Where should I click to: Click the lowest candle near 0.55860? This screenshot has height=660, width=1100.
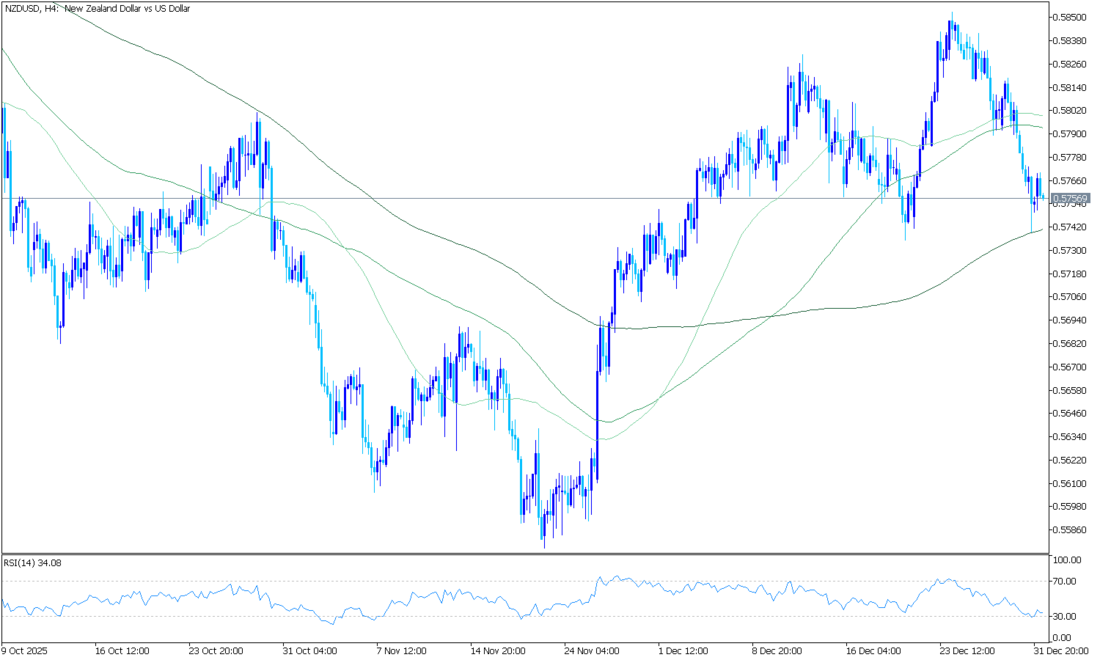coord(544,545)
